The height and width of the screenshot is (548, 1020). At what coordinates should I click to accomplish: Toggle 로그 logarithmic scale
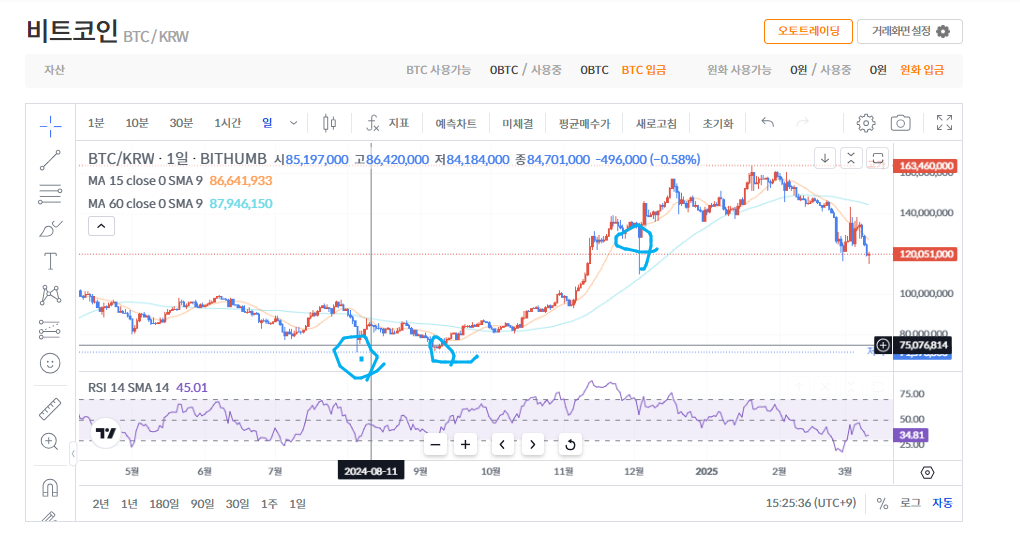(x=909, y=503)
